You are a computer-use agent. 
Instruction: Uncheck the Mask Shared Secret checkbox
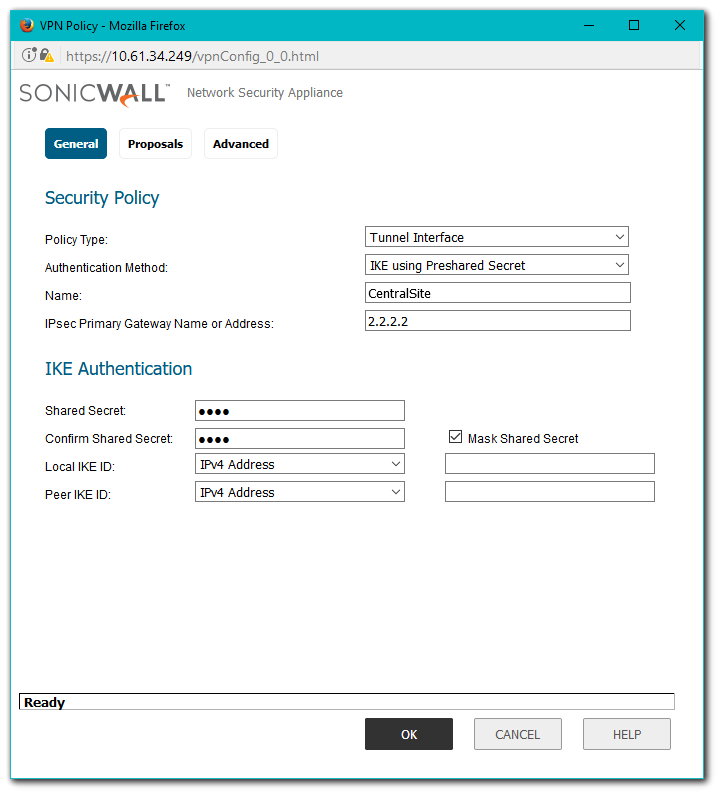pyautogui.click(x=456, y=438)
